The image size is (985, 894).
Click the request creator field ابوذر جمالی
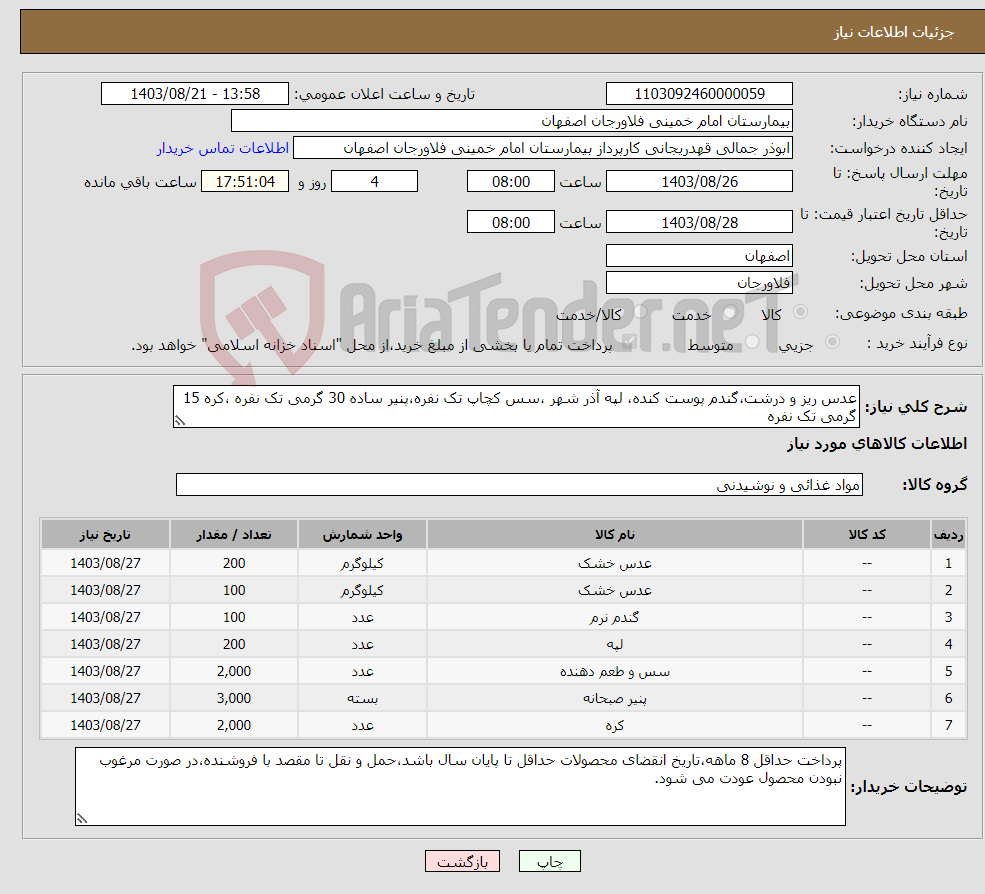(x=543, y=148)
